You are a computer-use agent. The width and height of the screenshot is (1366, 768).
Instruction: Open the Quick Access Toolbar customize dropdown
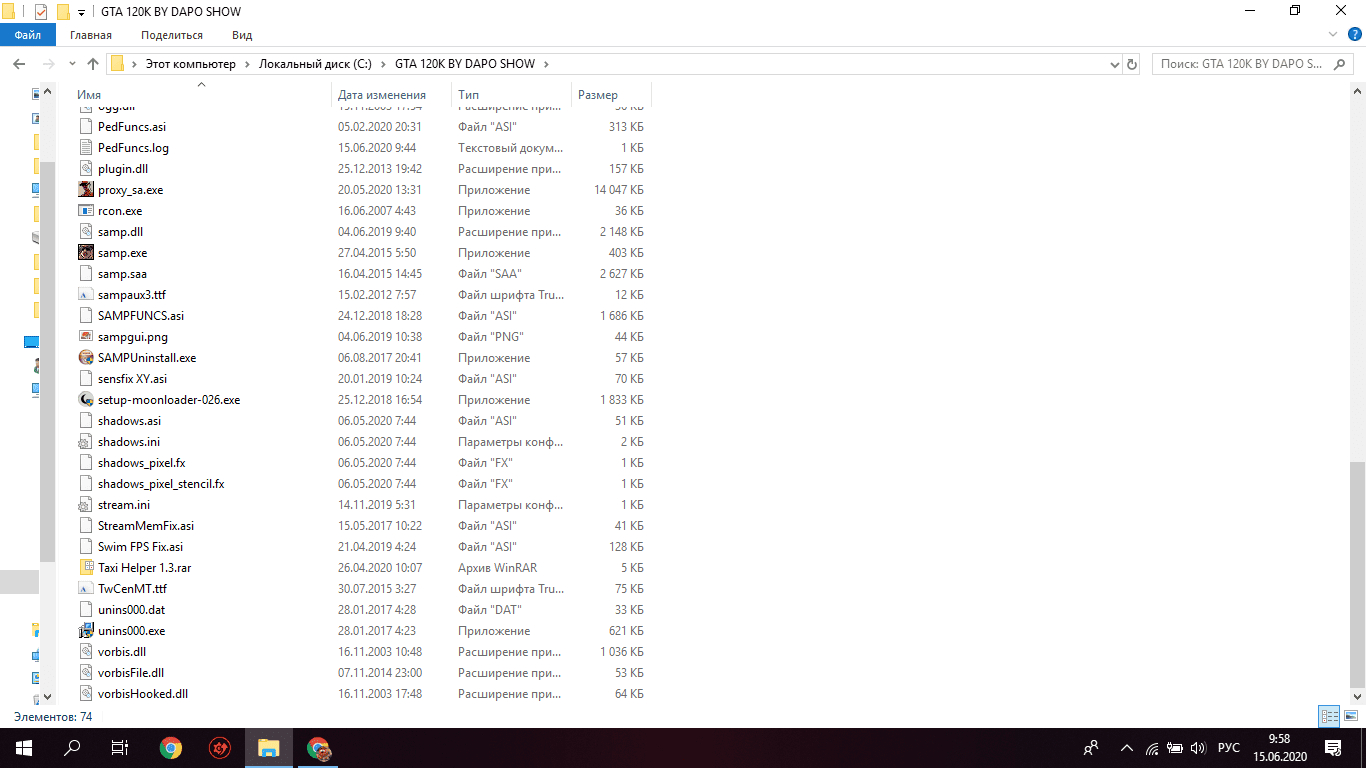[81, 12]
